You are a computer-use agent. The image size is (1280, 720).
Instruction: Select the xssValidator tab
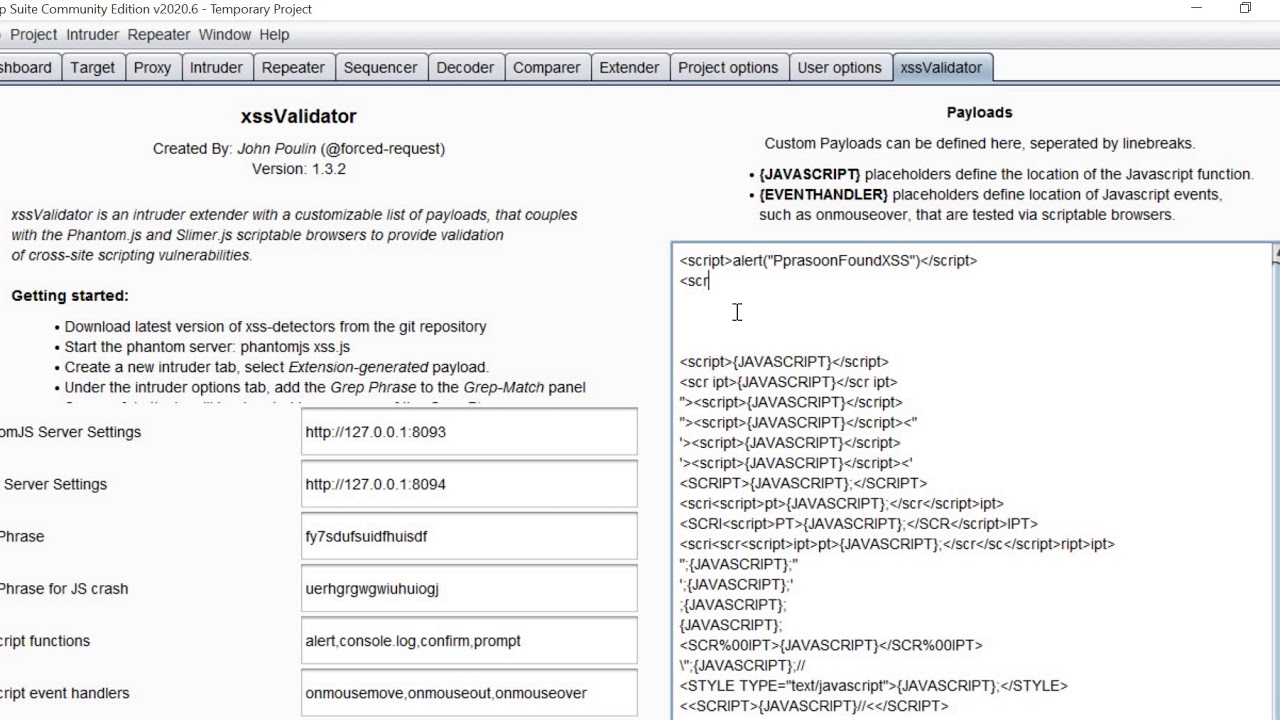tap(941, 67)
